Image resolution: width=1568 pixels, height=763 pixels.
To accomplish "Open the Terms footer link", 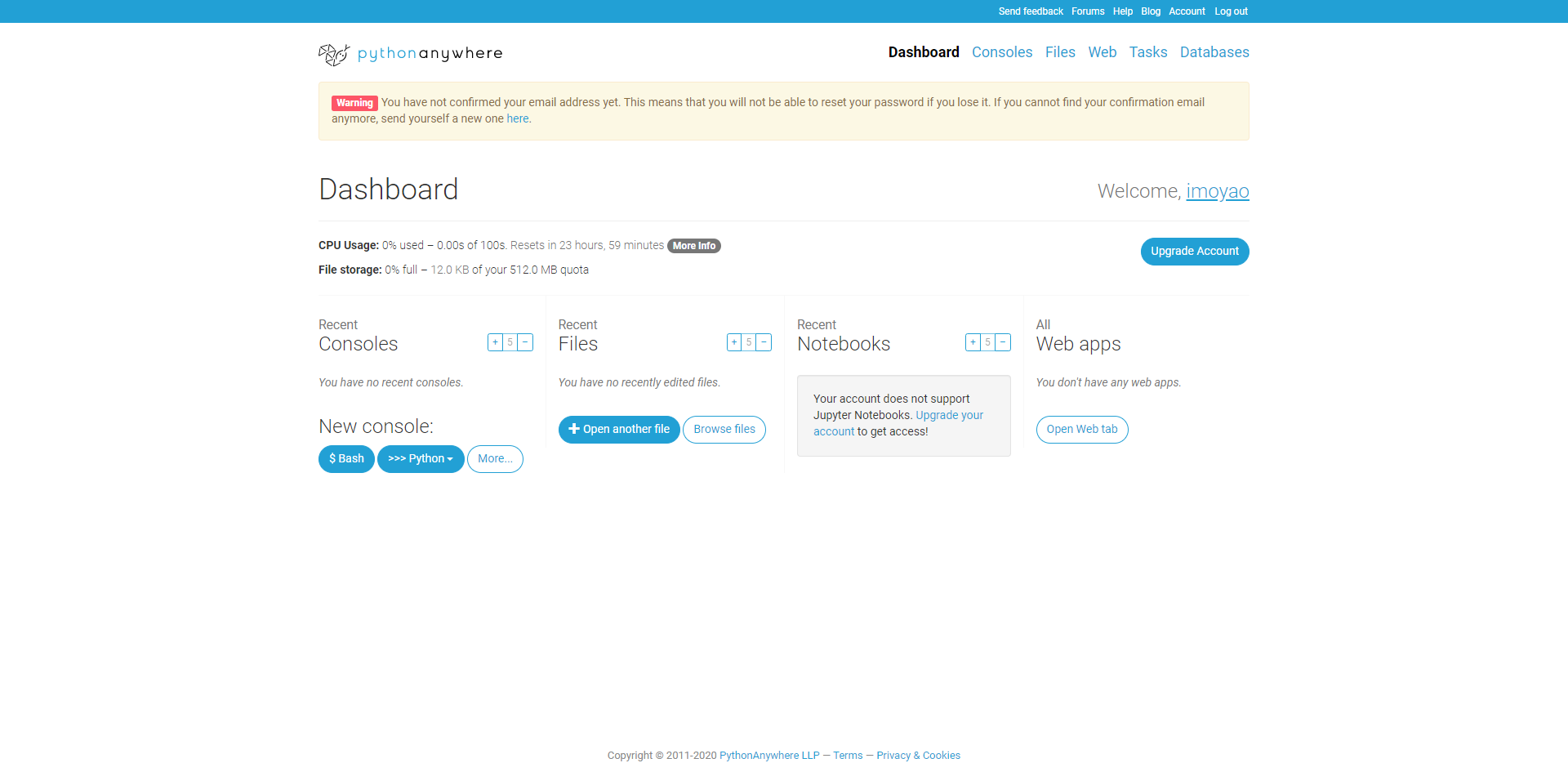I will [848, 756].
